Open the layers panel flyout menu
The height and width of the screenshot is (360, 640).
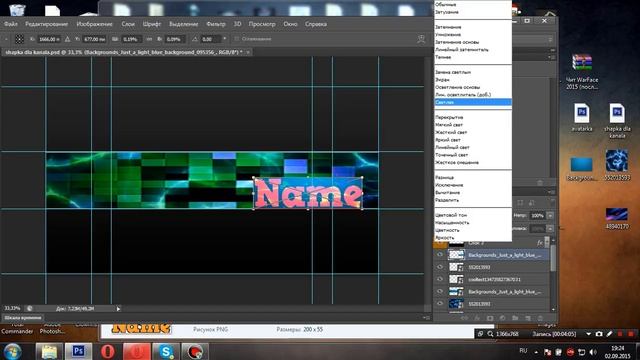click(x=551, y=191)
